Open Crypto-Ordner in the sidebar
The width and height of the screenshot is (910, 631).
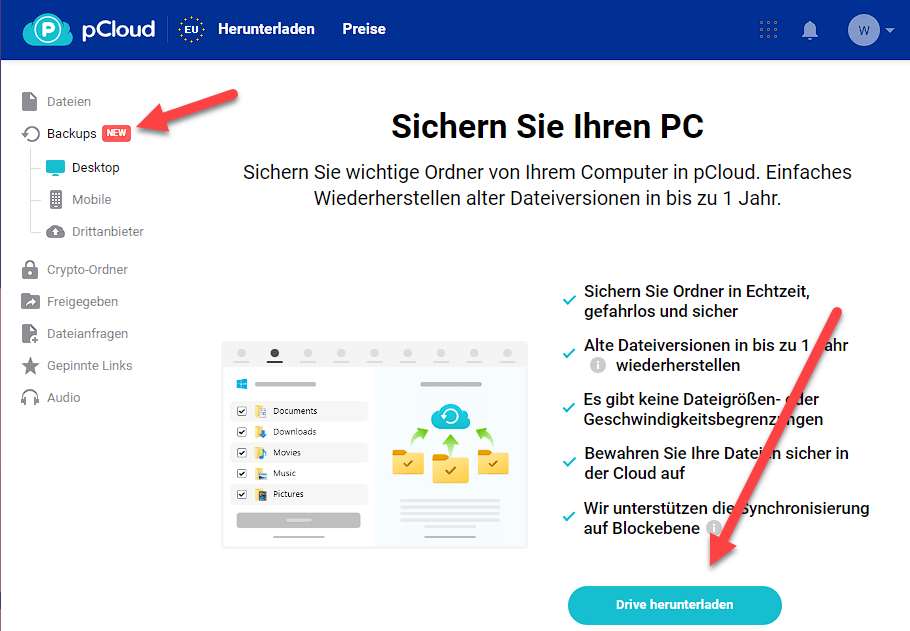pos(87,270)
